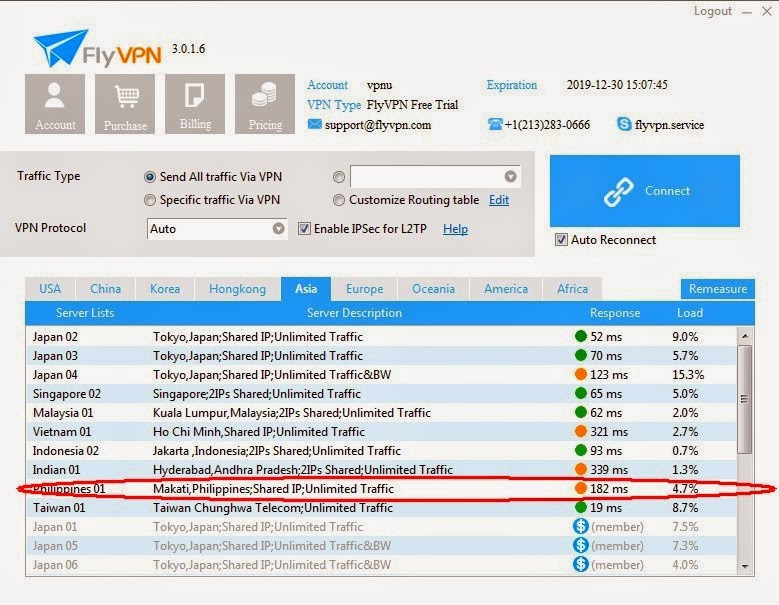Click the Remeasure button
Image resolution: width=779 pixels, height=605 pixels.
717,289
